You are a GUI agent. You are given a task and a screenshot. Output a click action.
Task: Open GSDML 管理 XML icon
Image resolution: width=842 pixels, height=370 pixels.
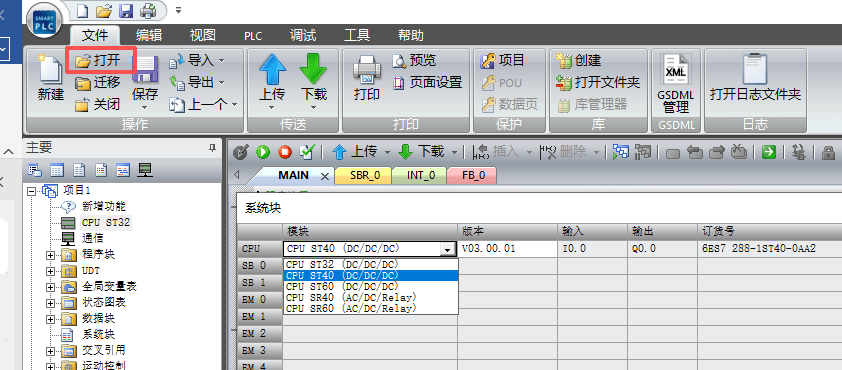click(x=676, y=70)
